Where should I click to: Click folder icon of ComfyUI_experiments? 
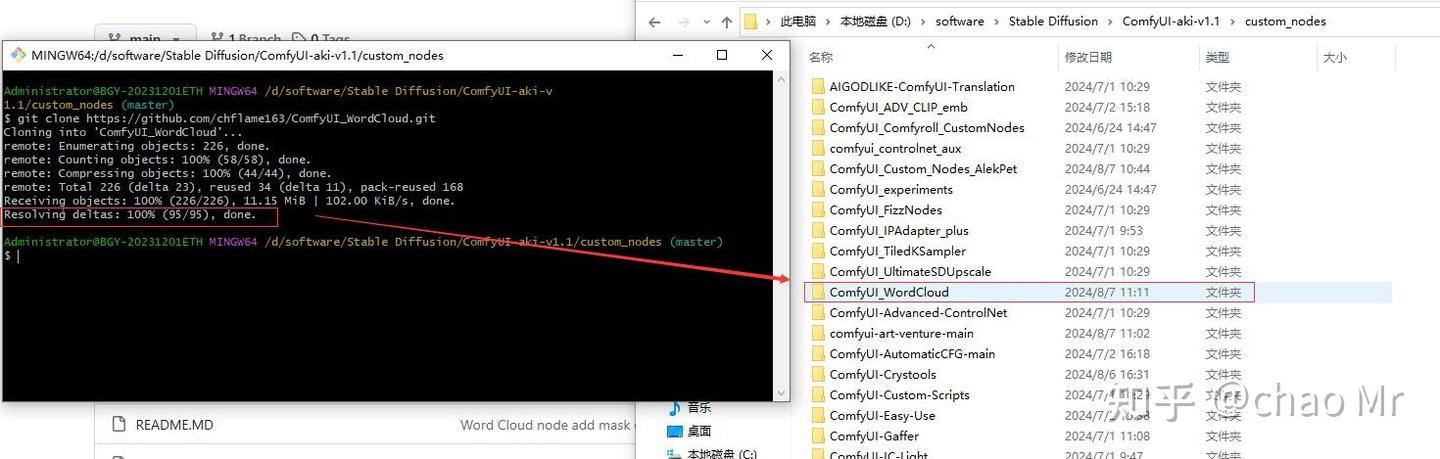click(x=818, y=189)
